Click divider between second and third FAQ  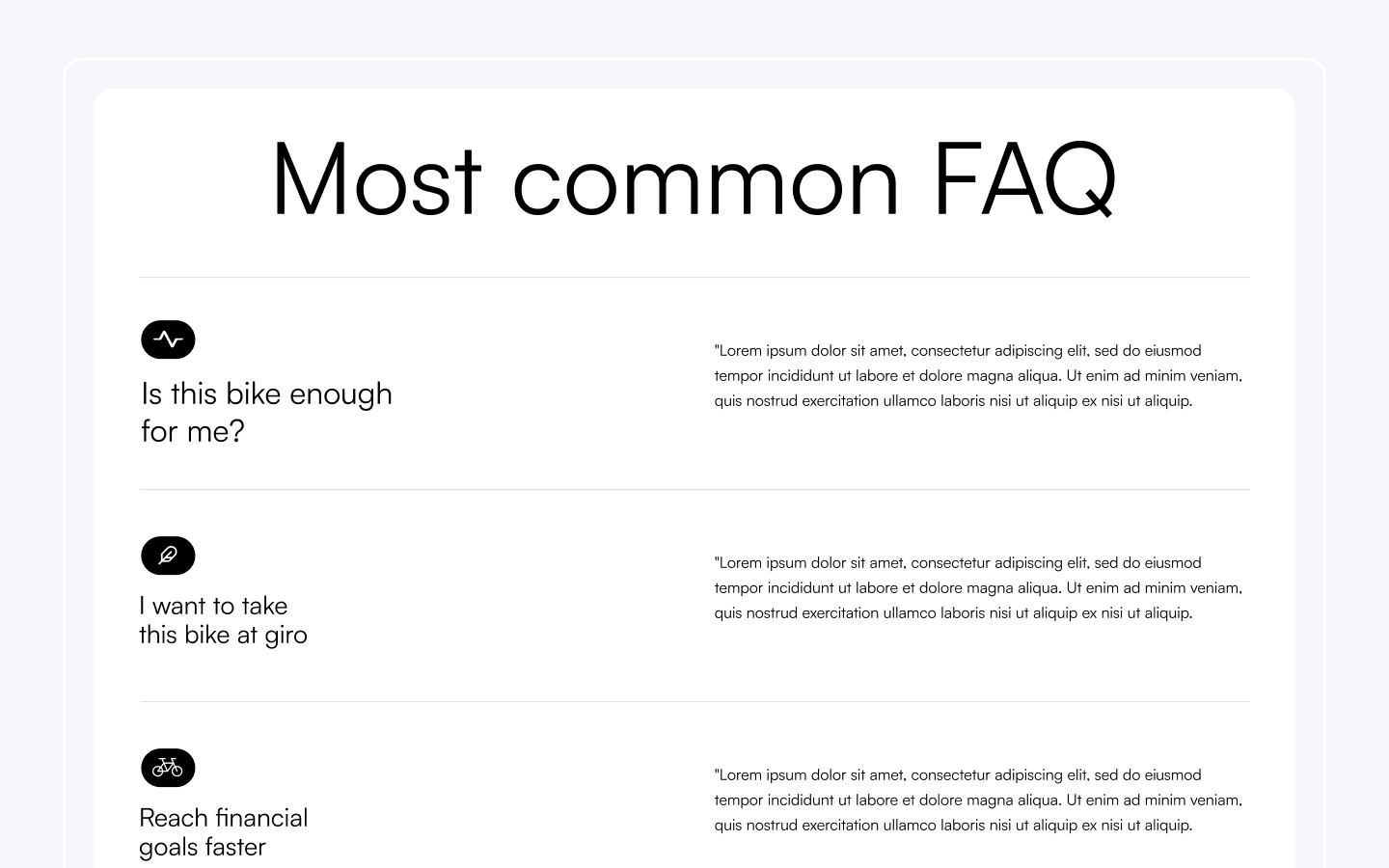694,702
